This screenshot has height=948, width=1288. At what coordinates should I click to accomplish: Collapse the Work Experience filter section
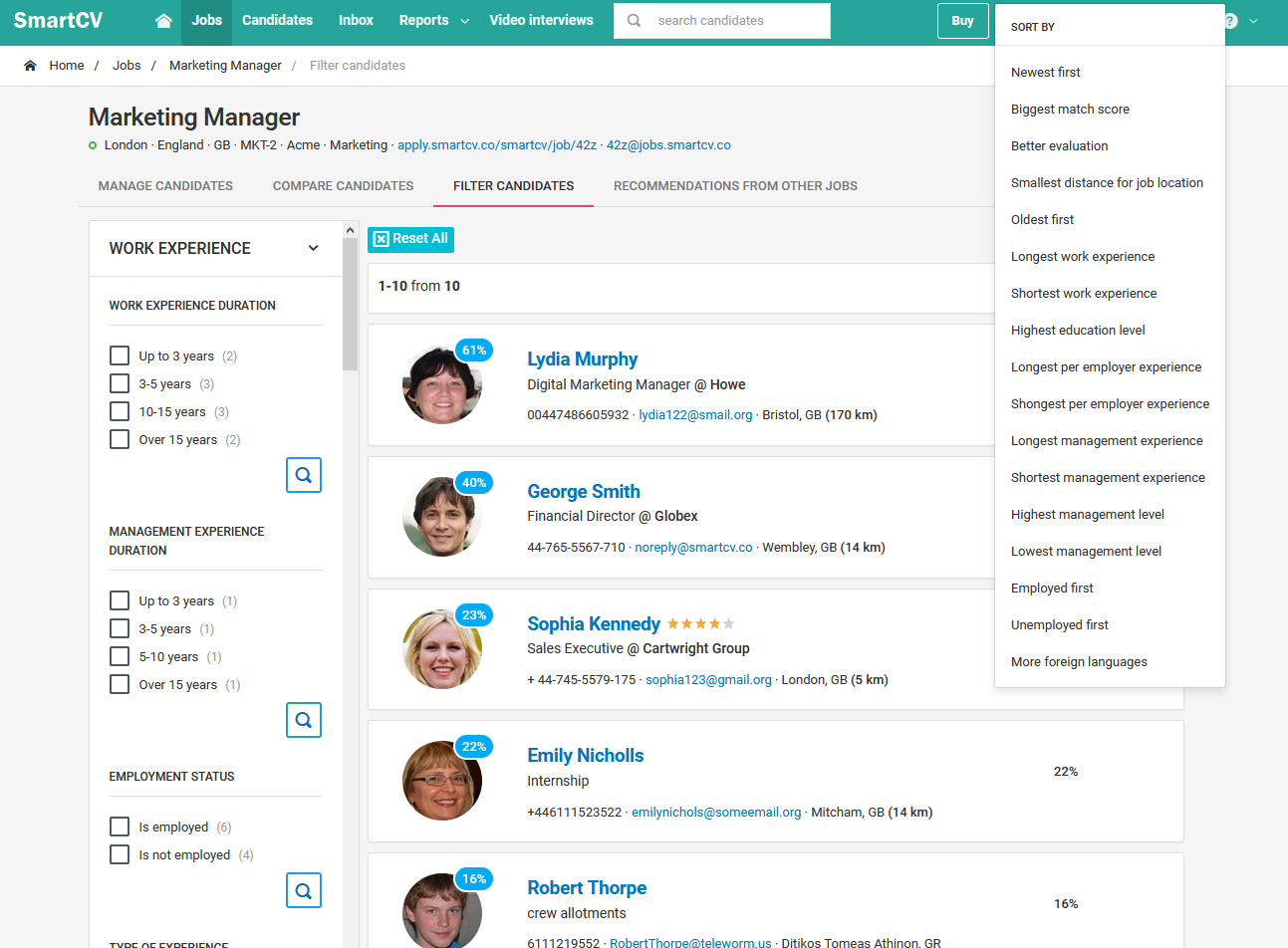[314, 248]
